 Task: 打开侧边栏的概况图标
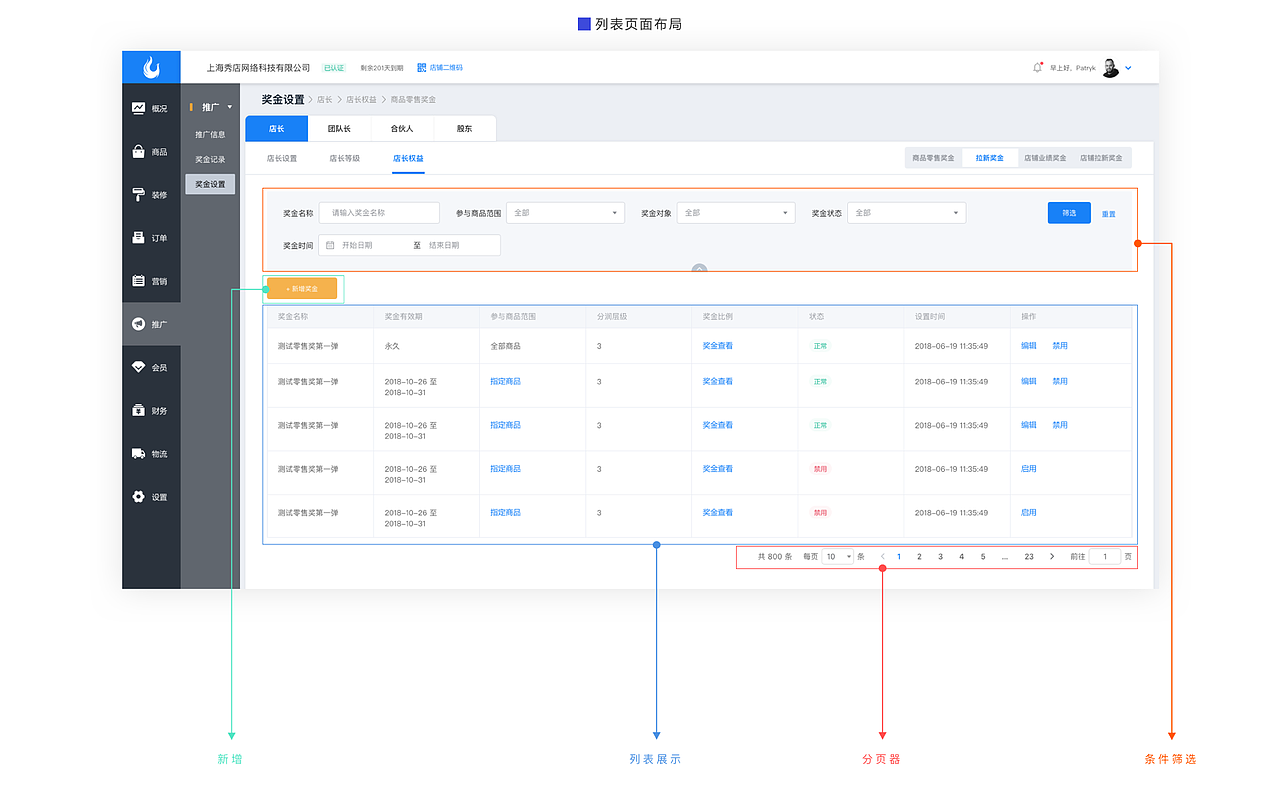coord(140,108)
